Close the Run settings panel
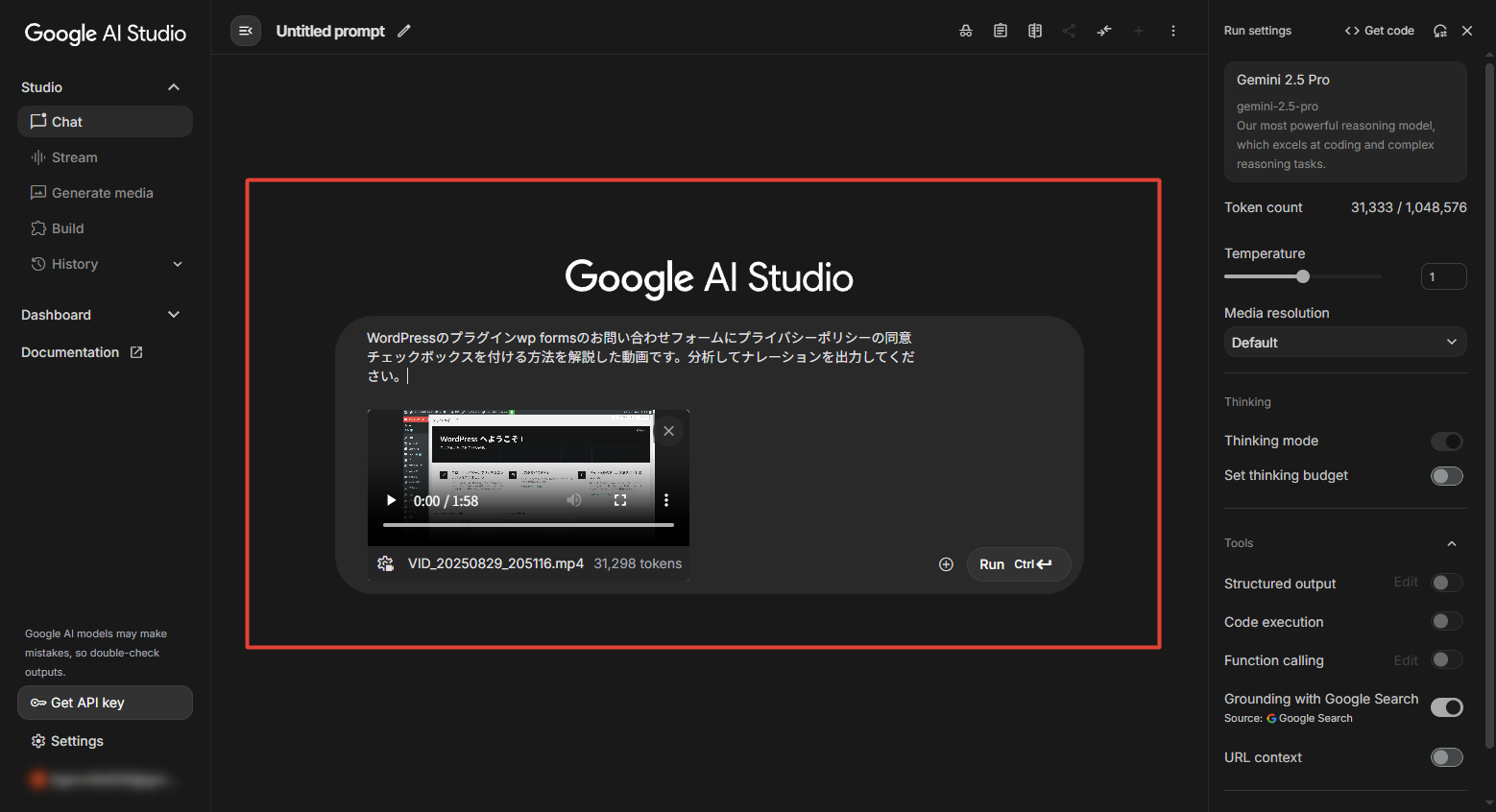Screen dimensions: 1496x812 (x=1467, y=31)
